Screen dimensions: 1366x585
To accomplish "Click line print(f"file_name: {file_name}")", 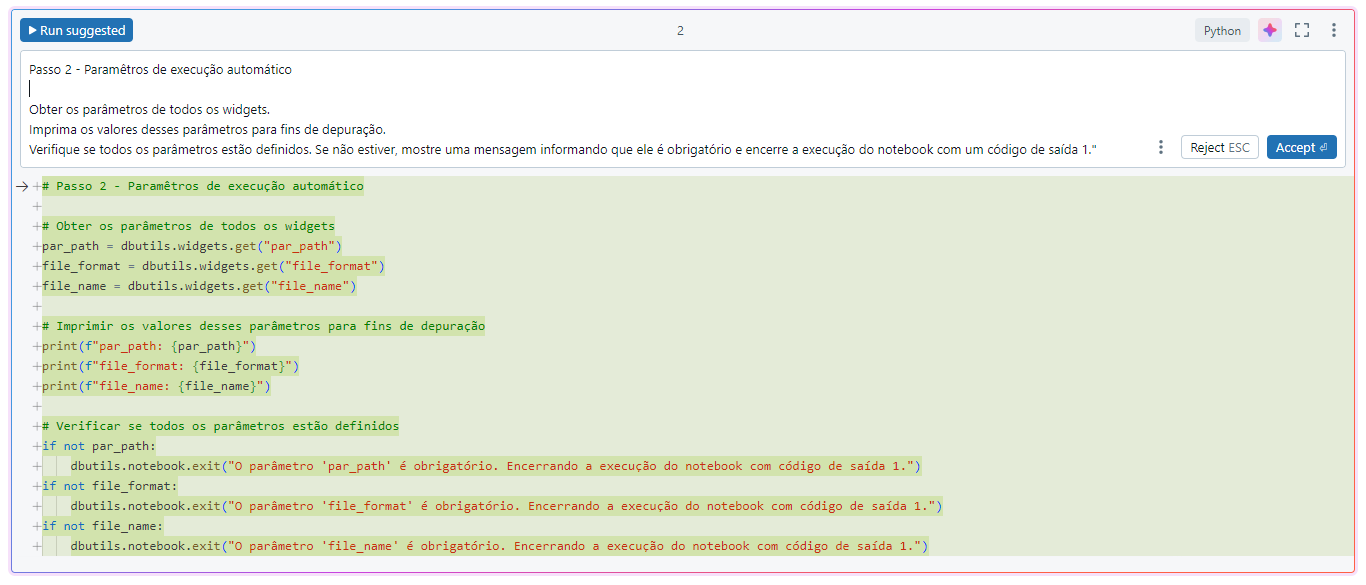I will (x=156, y=386).
